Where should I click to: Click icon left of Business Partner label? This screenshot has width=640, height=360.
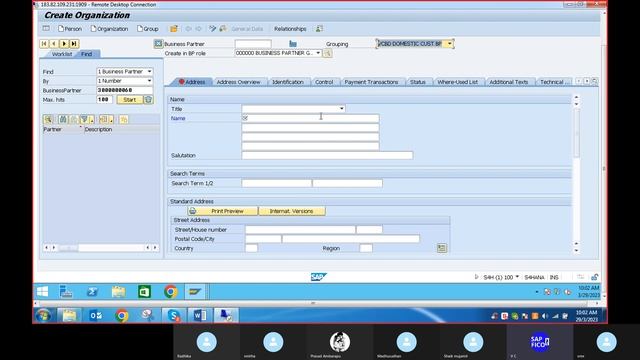coord(158,44)
